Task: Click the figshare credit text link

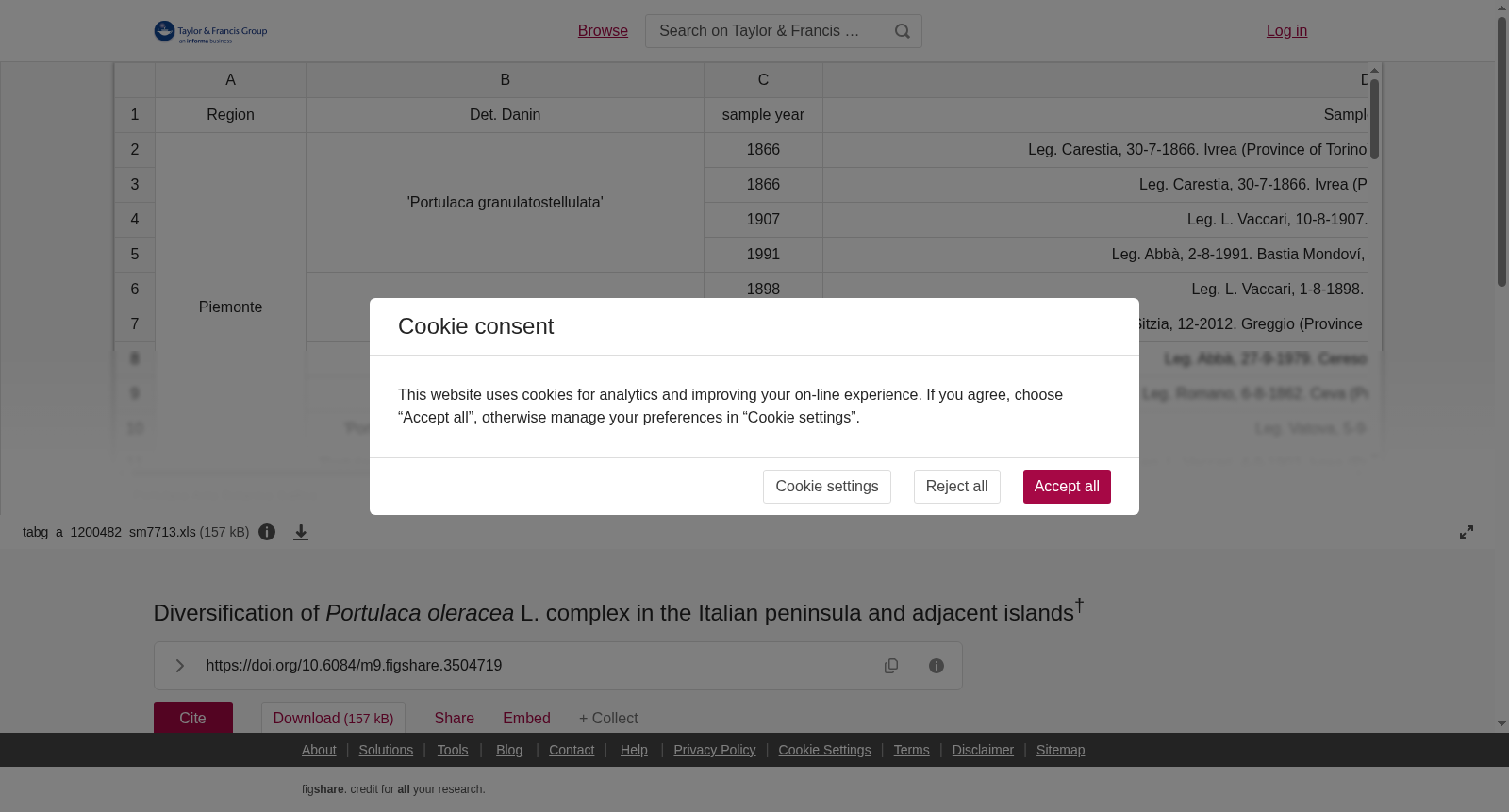Action: (393, 789)
